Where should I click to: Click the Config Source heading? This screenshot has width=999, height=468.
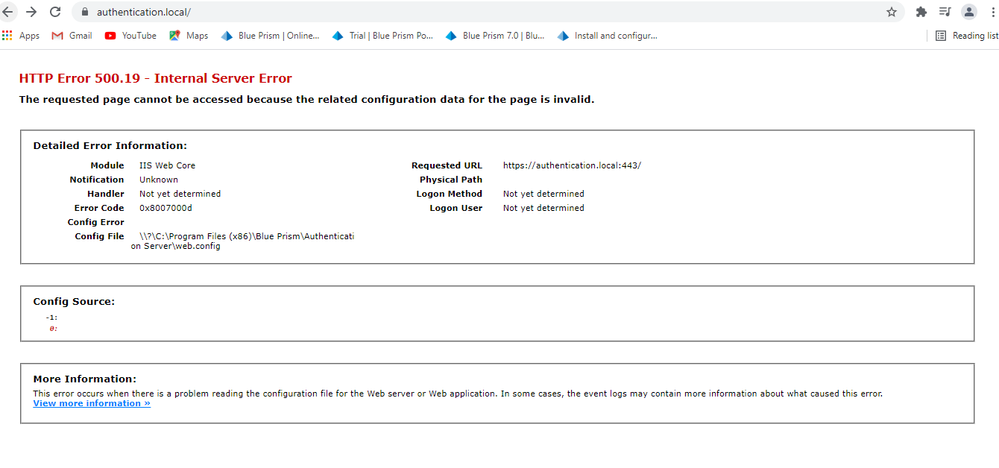pos(74,301)
